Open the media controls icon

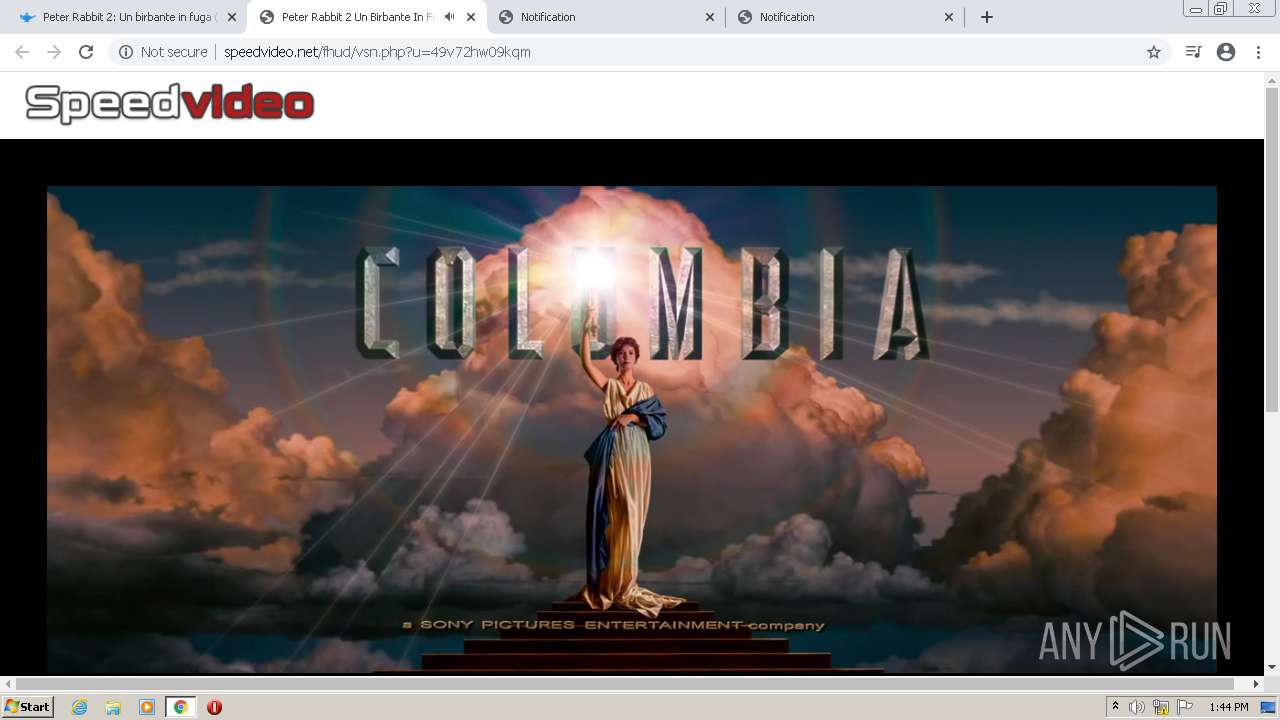1193,52
